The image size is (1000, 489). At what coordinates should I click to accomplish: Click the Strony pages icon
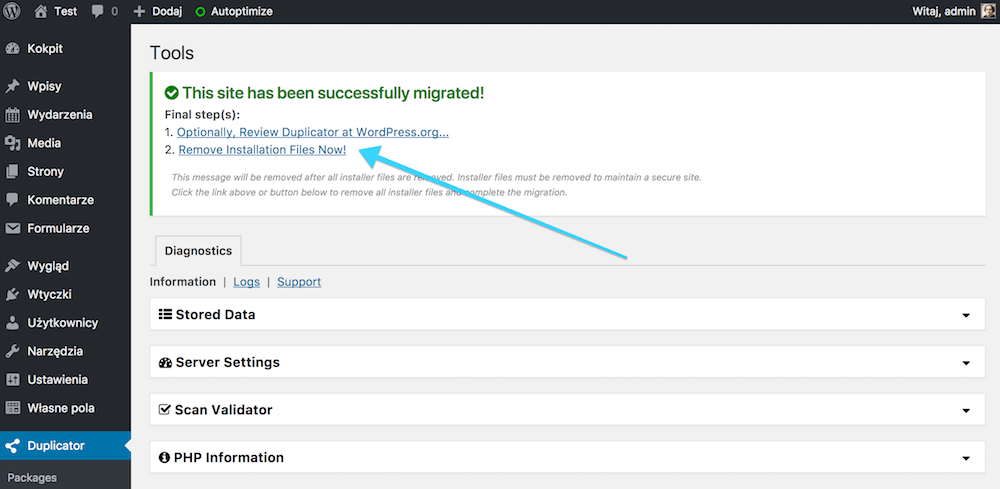coord(12,172)
